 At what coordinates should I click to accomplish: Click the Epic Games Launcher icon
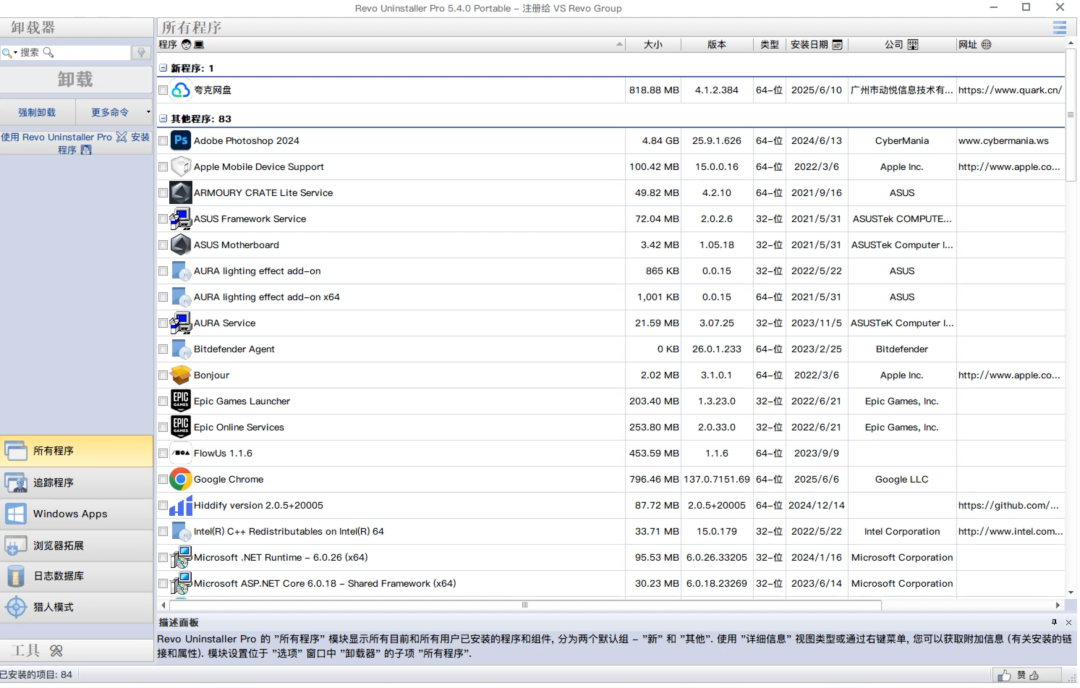pyautogui.click(x=180, y=401)
